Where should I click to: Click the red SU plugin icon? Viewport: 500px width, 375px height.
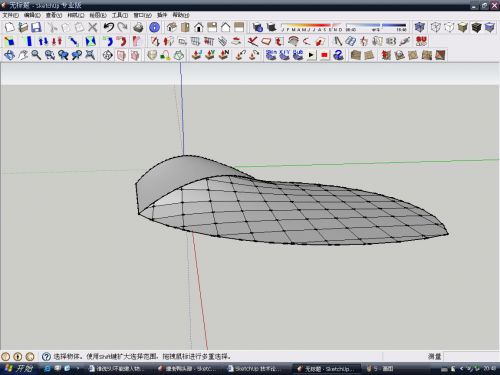click(422, 41)
